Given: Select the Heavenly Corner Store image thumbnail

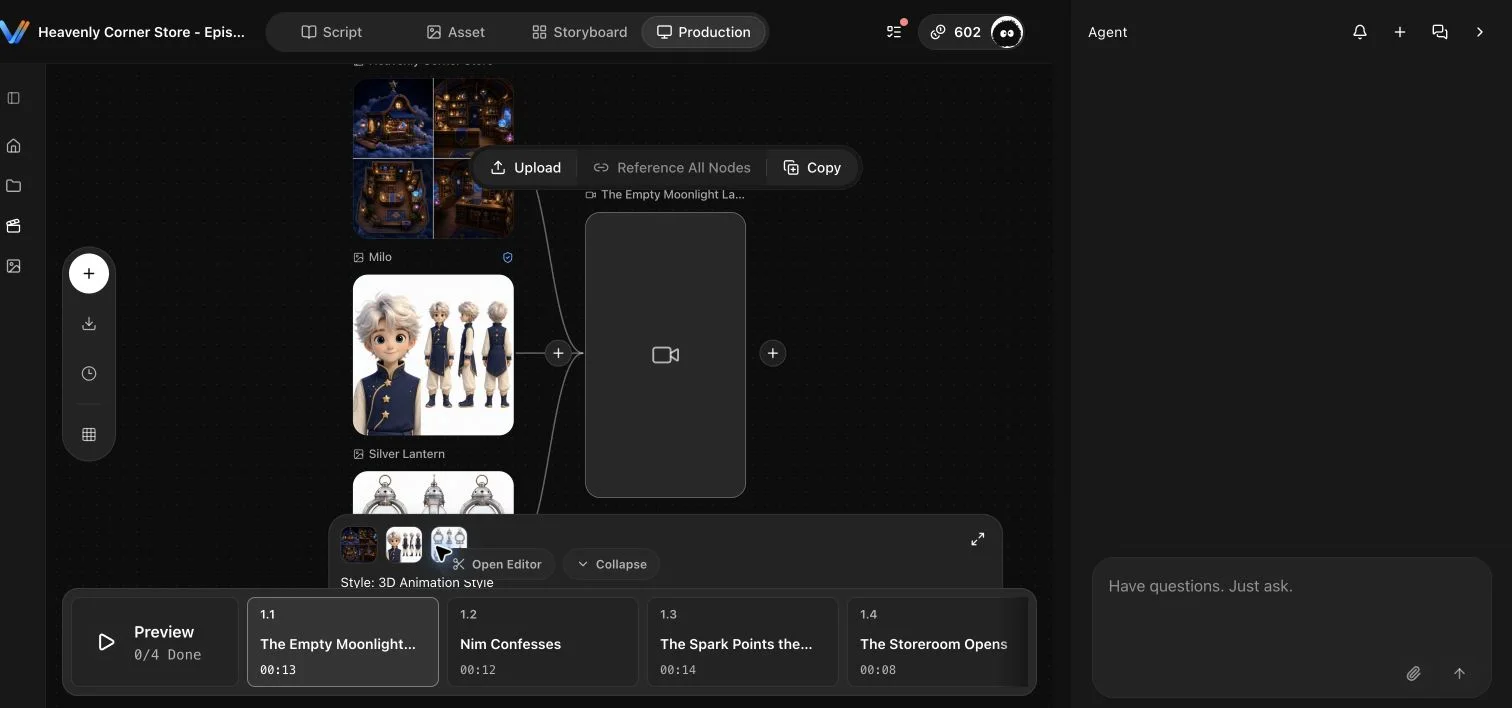Looking at the screenshot, I should pyautogui.click(x=433, y=158).
